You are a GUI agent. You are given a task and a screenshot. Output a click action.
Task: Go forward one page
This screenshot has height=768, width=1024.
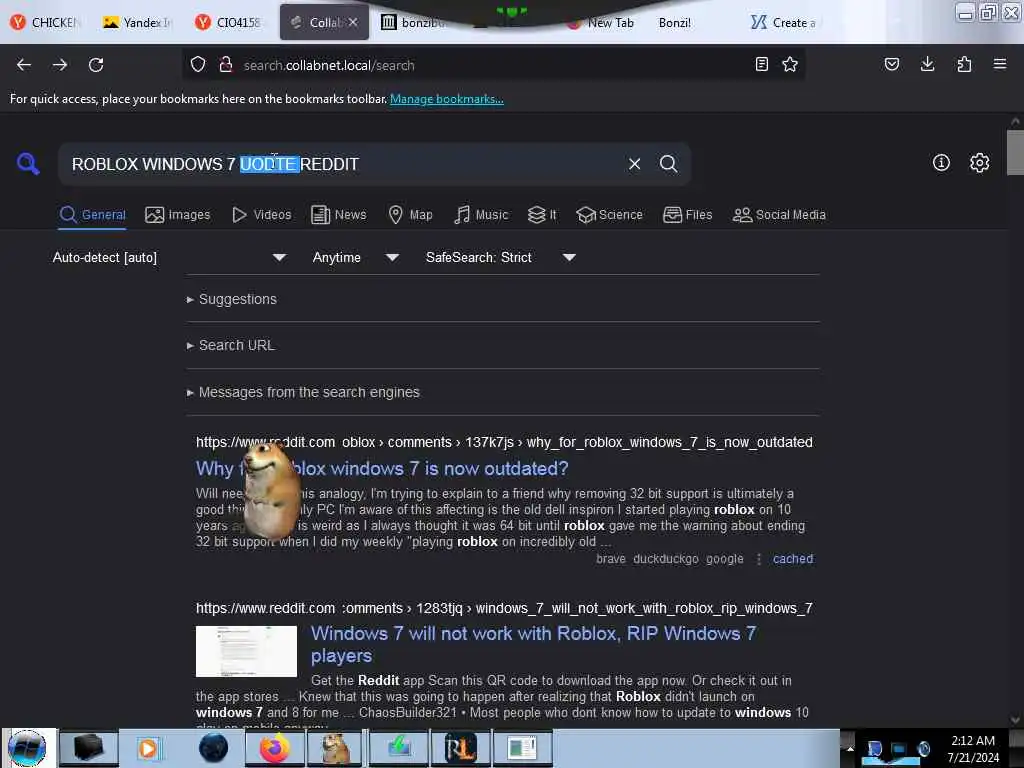pyautogui.click(x=60, y=65)
